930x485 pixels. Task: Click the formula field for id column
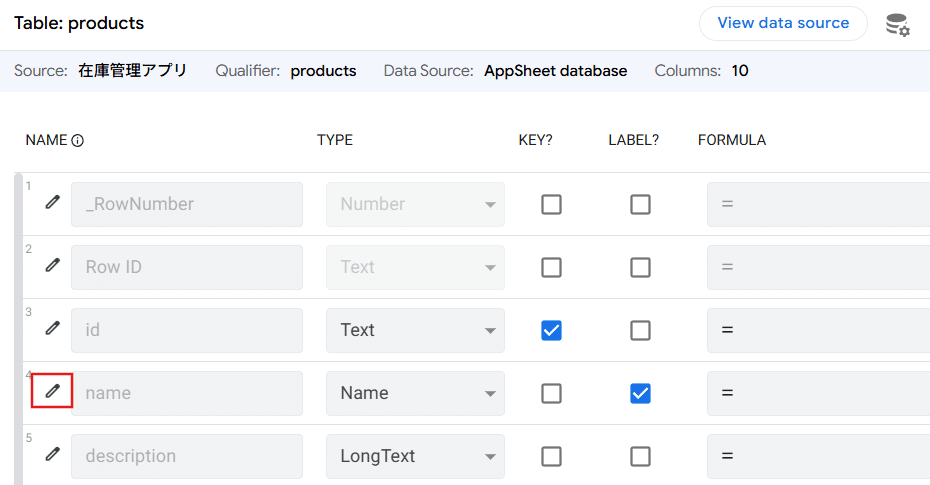(x=818, y=330)
